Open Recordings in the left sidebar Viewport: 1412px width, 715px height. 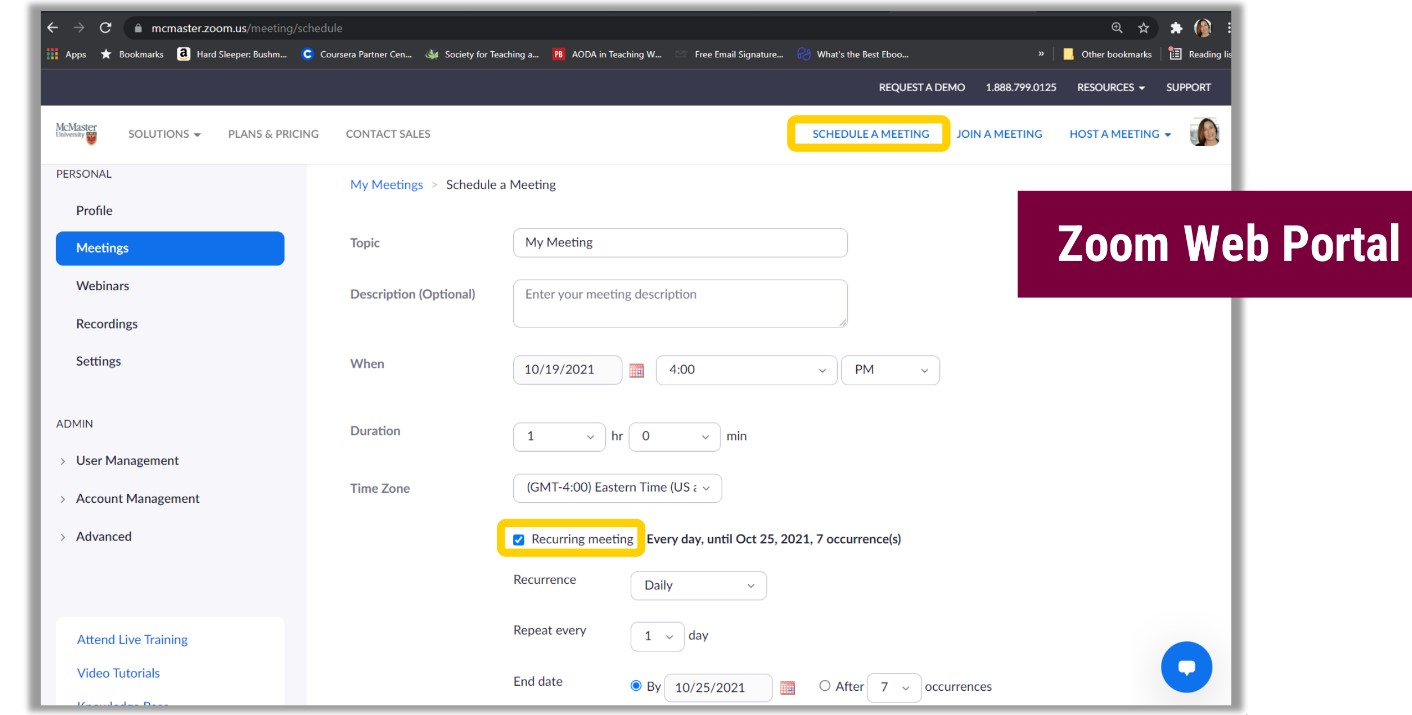pos(107,324)
